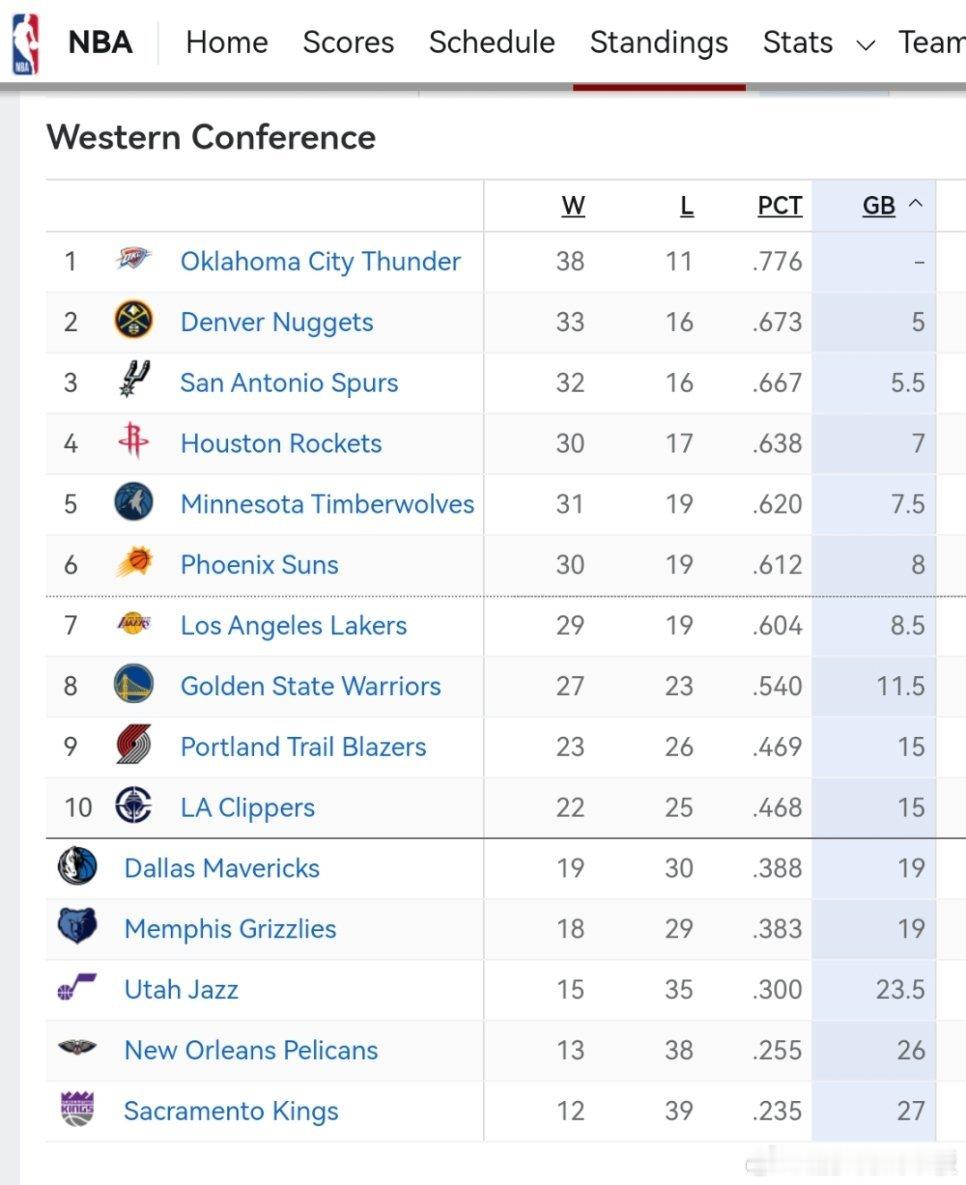The width and height of the screenshot is (966, 1185).
Task: Open the Schedule menu item
Action: [491, 43]
